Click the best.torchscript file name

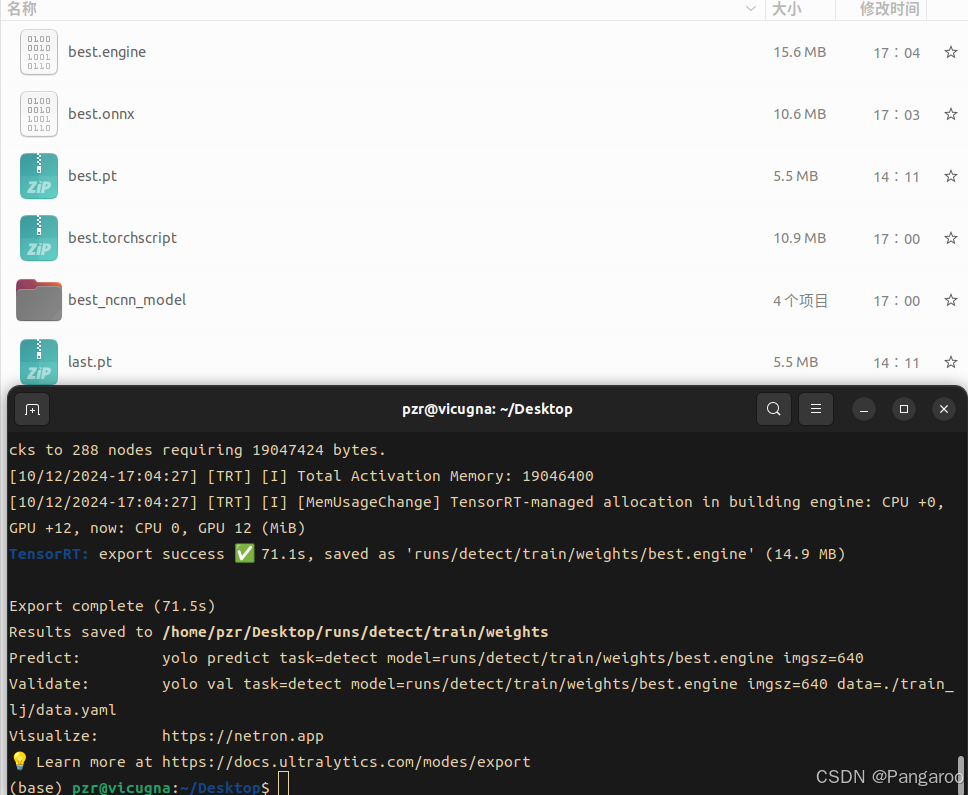point(122,238)
